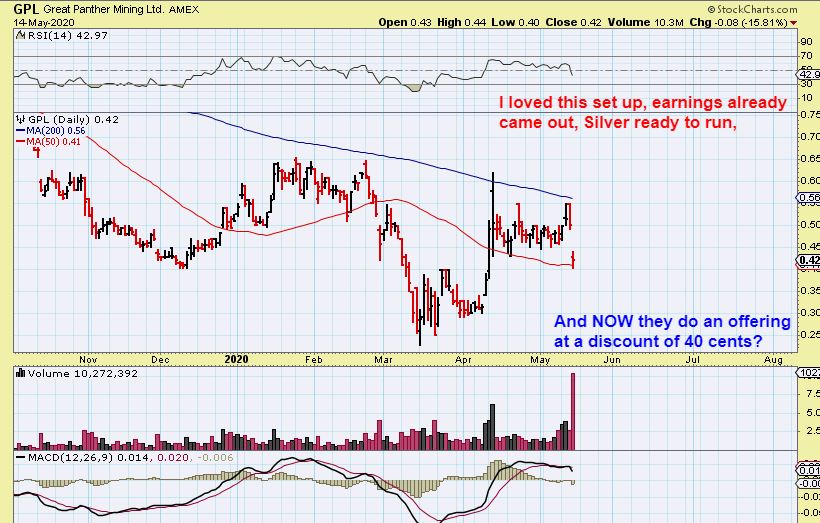Click the Jul month label on time axis
Image resolution: width=820 pixels, height=523 pixels.
692,360
